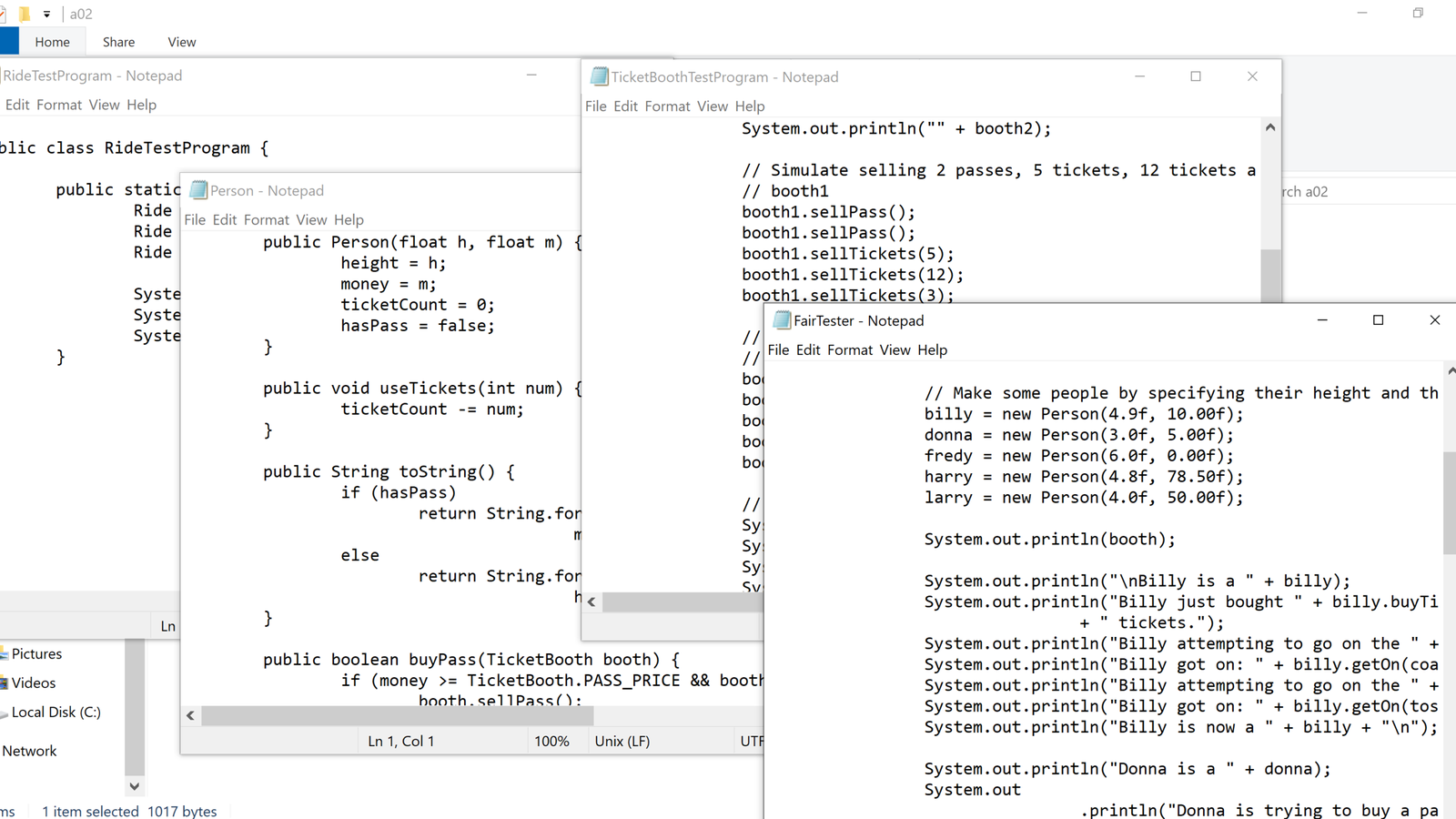Click scroll left arrow in TicketBoothTestProgram window
1456x819 pixels.
point(591,602)
